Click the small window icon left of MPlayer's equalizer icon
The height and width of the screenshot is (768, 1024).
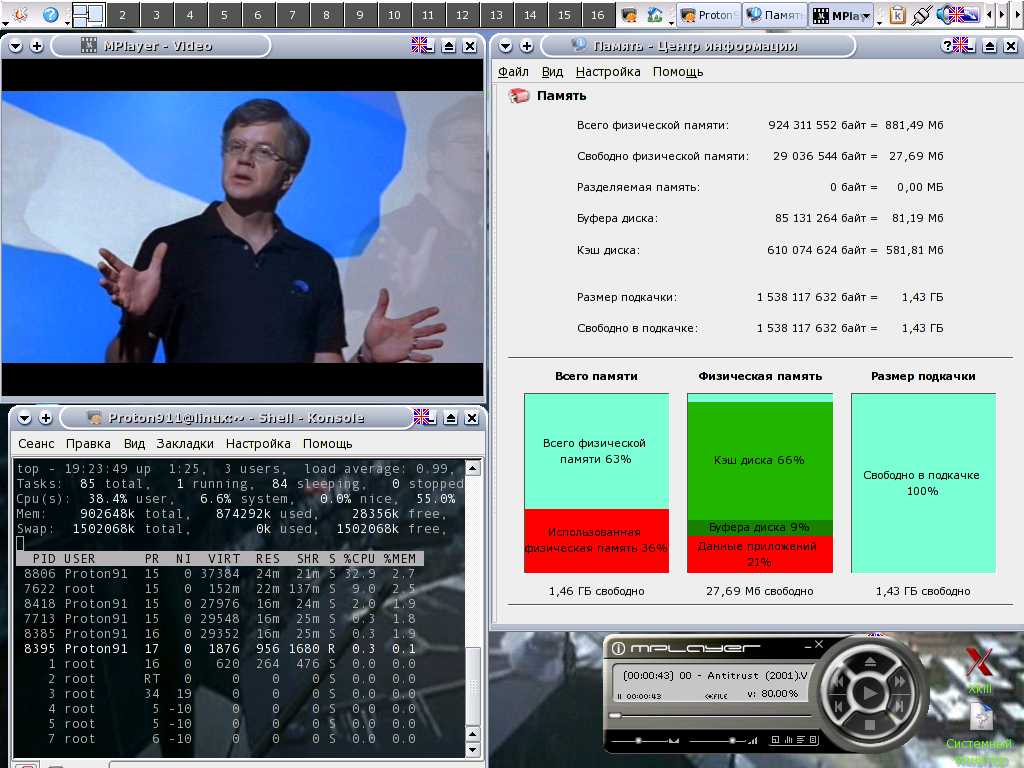(x=775, y=740)
